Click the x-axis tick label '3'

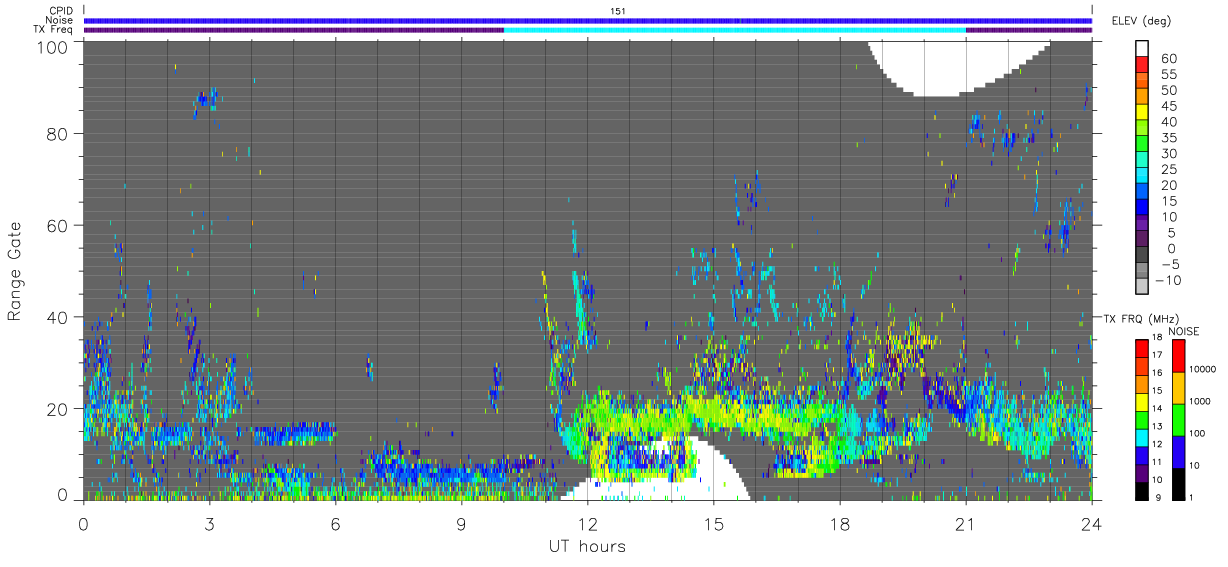pyautogui.click(x=209, y=523)
